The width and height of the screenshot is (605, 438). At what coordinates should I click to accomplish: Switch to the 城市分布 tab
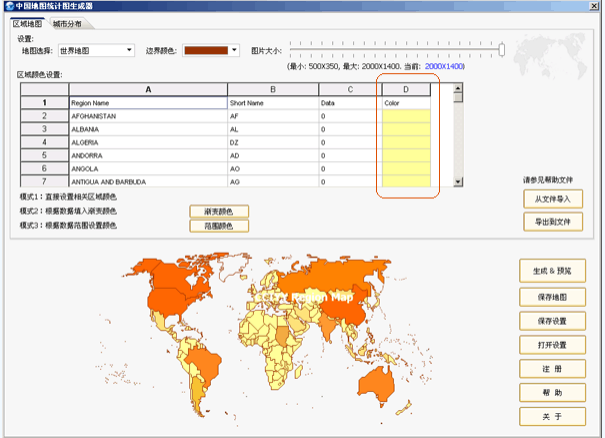(x=68, y=24)
